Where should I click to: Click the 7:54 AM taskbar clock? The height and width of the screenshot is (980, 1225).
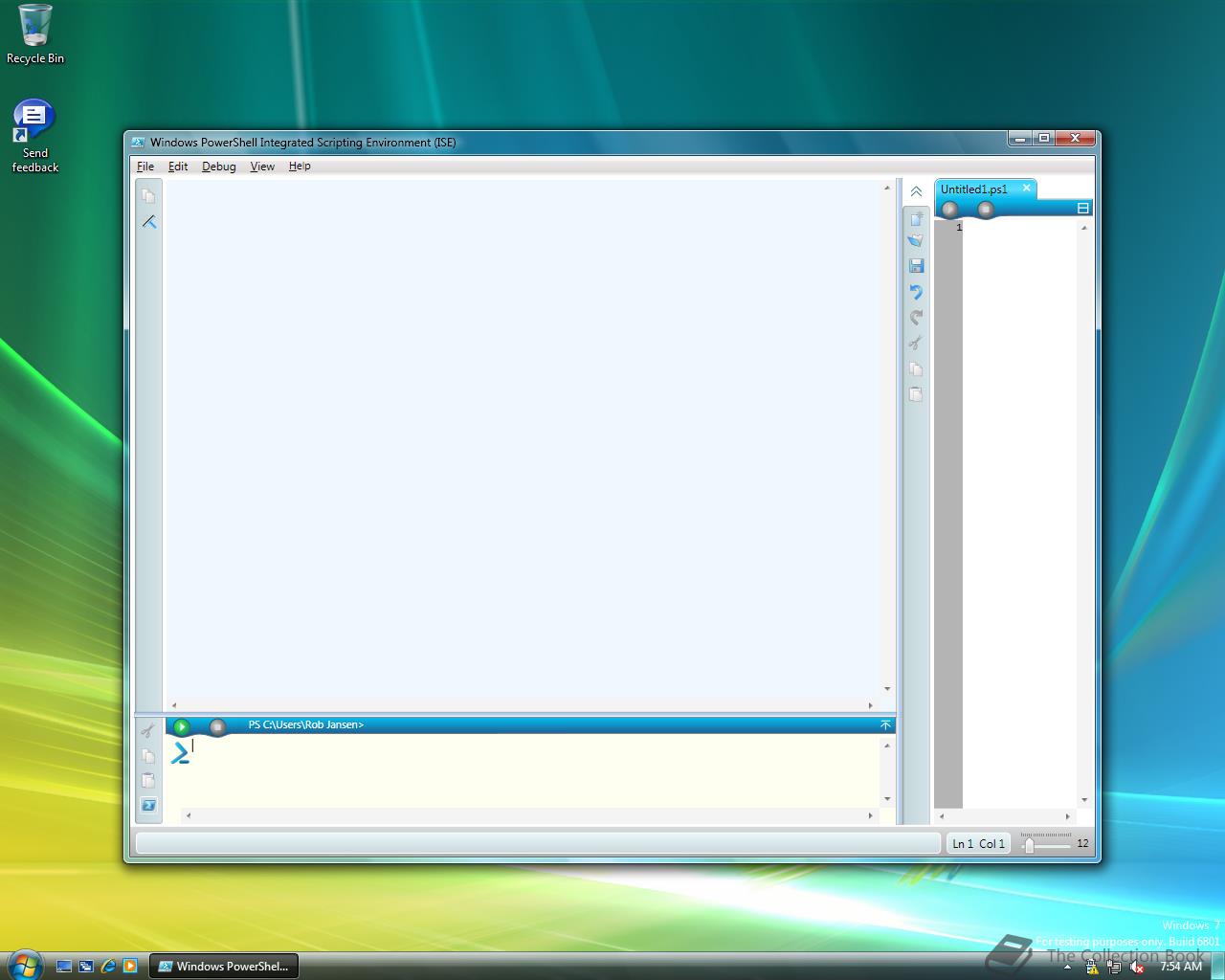tap(1181, 967)
